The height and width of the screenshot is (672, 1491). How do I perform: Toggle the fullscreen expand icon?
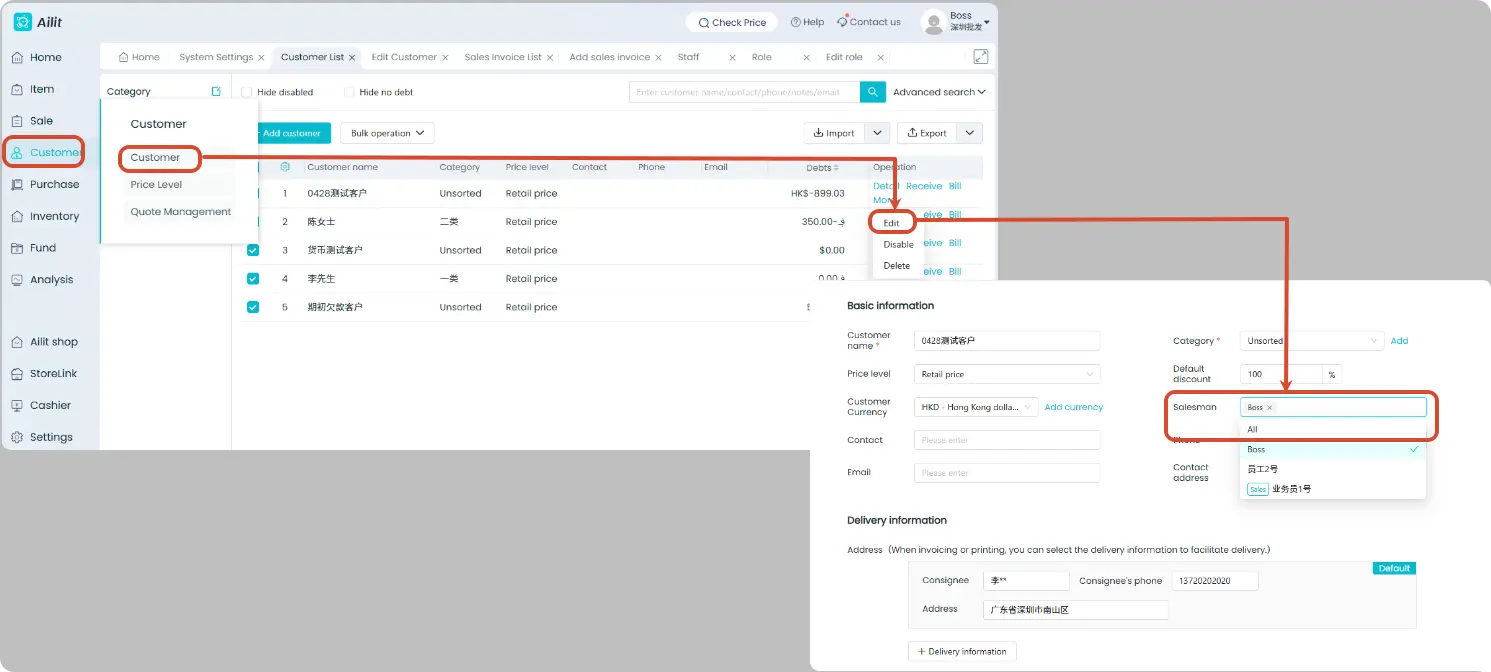click(981, 57)
